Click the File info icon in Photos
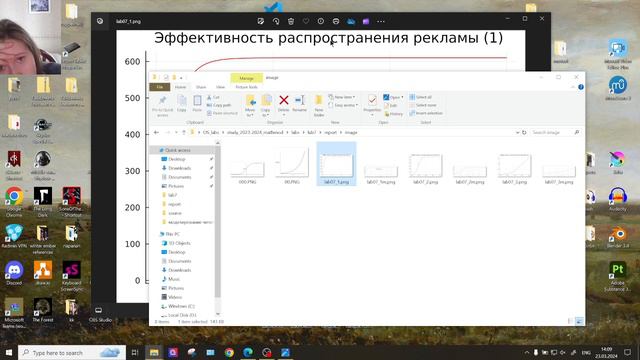The image size is (640, 360). click(321, 21)
